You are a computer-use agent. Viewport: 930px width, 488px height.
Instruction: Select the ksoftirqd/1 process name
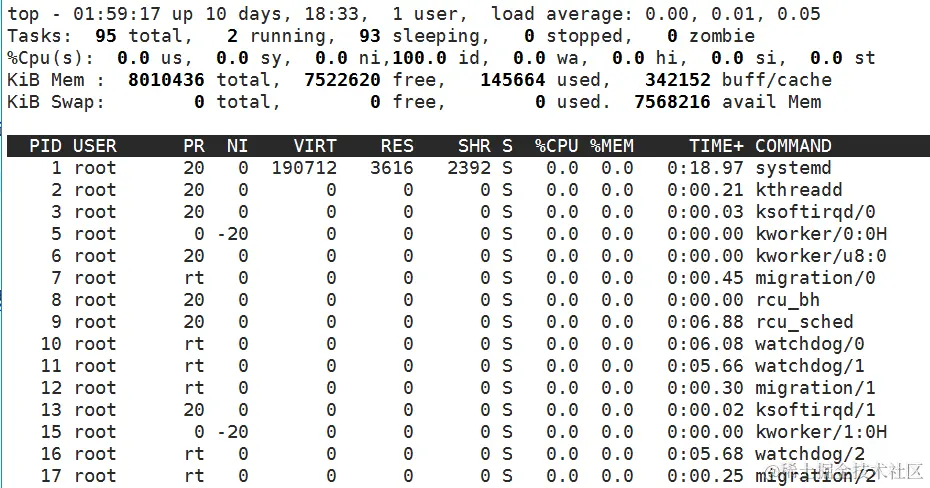(815, 409)
